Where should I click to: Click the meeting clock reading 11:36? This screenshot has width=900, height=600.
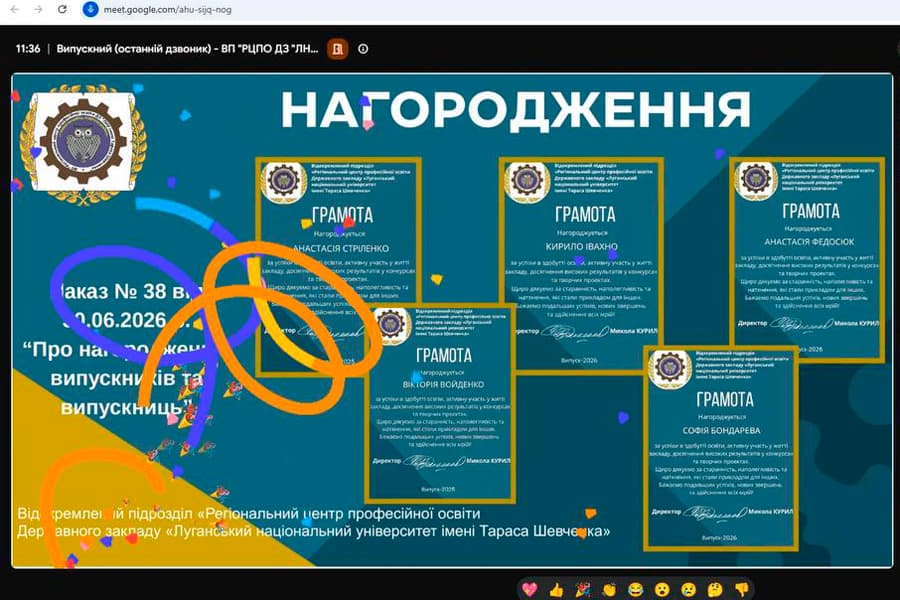(x=28, y=49)
